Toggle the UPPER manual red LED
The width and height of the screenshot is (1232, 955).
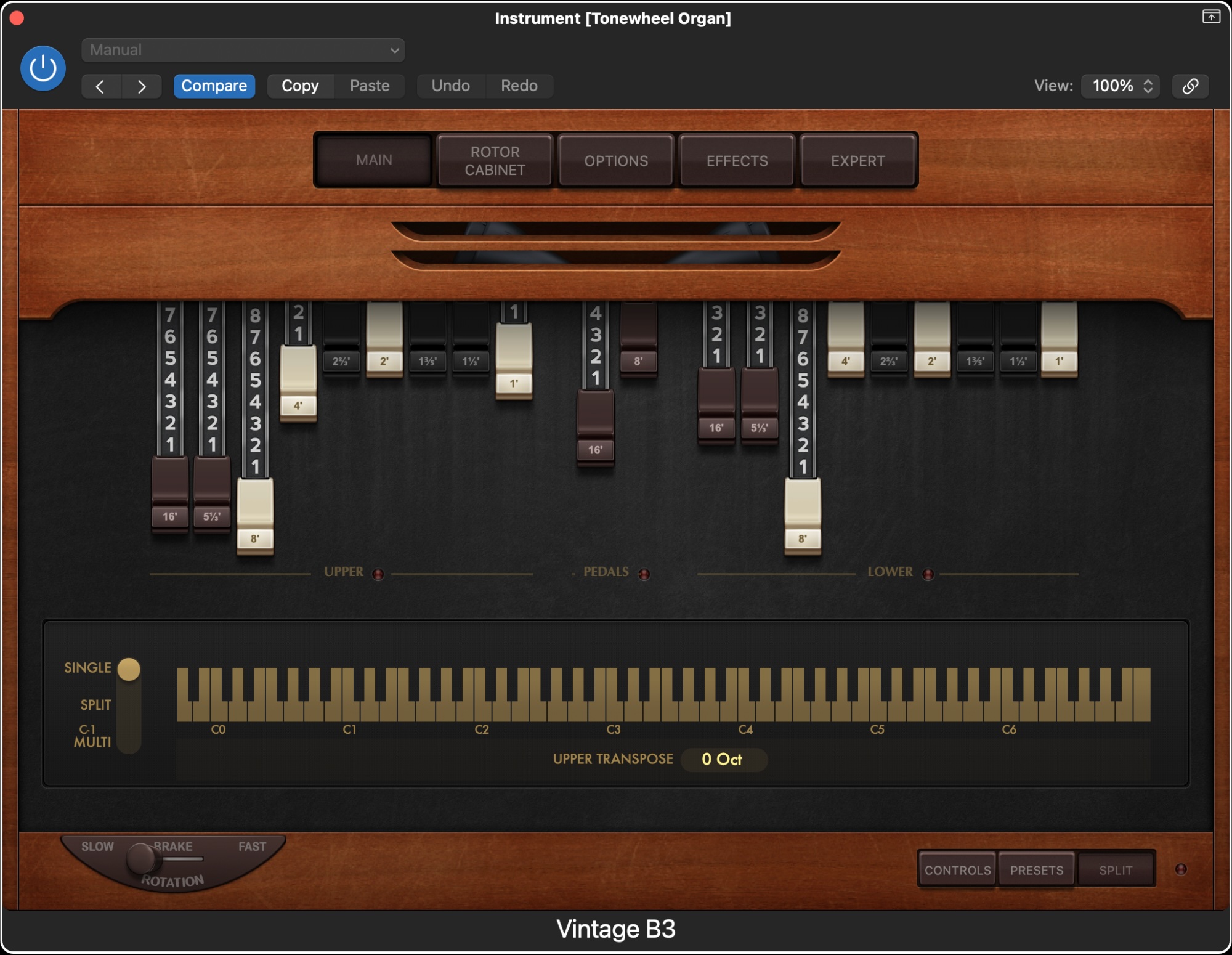coord(378,574)
